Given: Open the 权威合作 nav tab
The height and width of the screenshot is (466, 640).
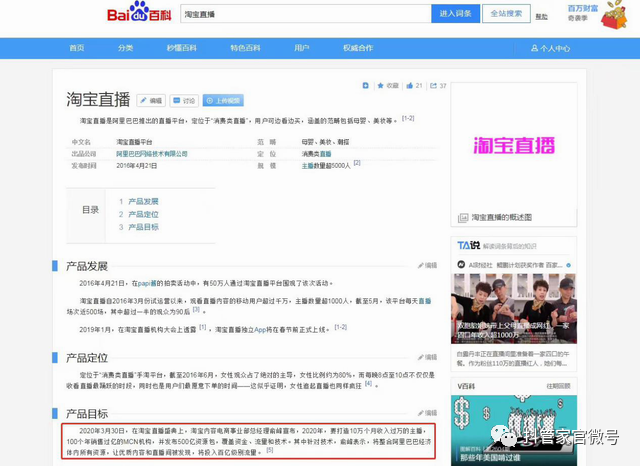Looking at the screenshot, I should [358, 48].
